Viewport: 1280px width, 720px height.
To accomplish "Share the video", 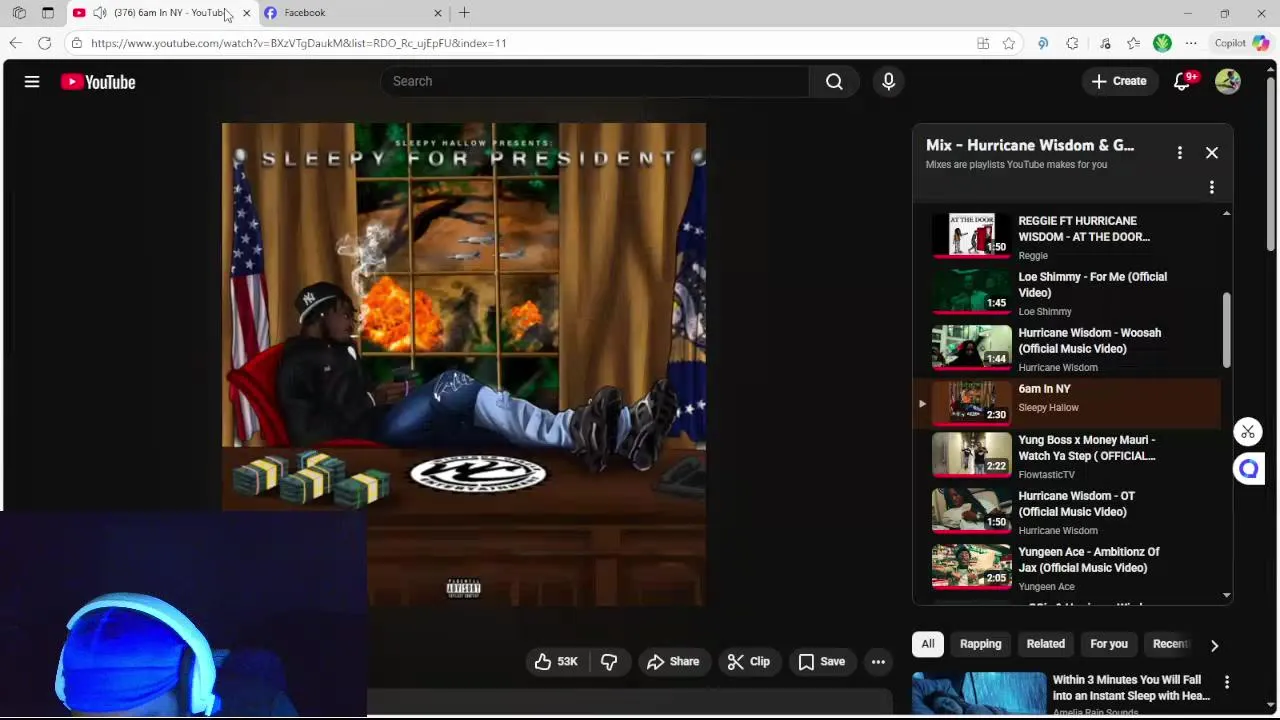I will pyautogui.click(x=673, y=661).
